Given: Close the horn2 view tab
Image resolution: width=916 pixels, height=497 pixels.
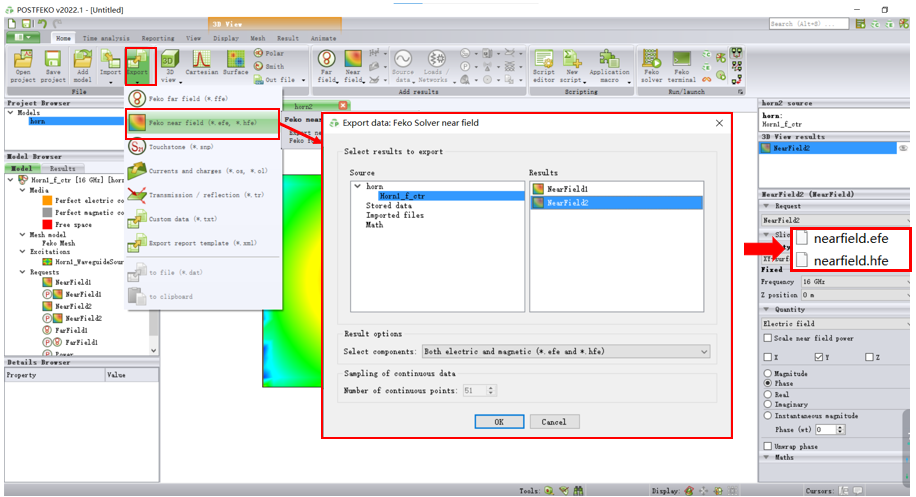Looking at the screenshot, I should (x=343, y=106).
